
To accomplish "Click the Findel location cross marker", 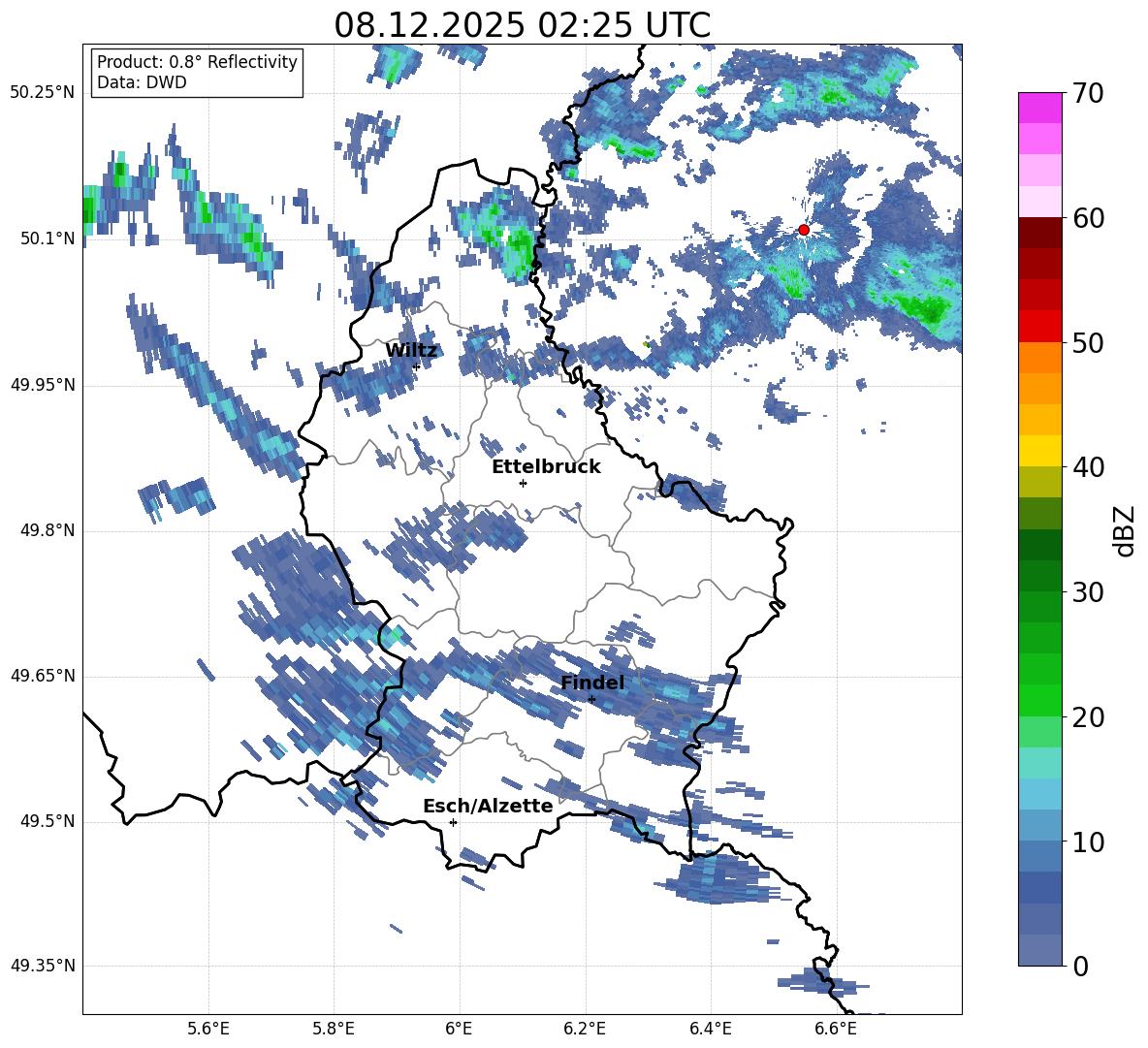I will pyautogui.click(x=591, y=700).
